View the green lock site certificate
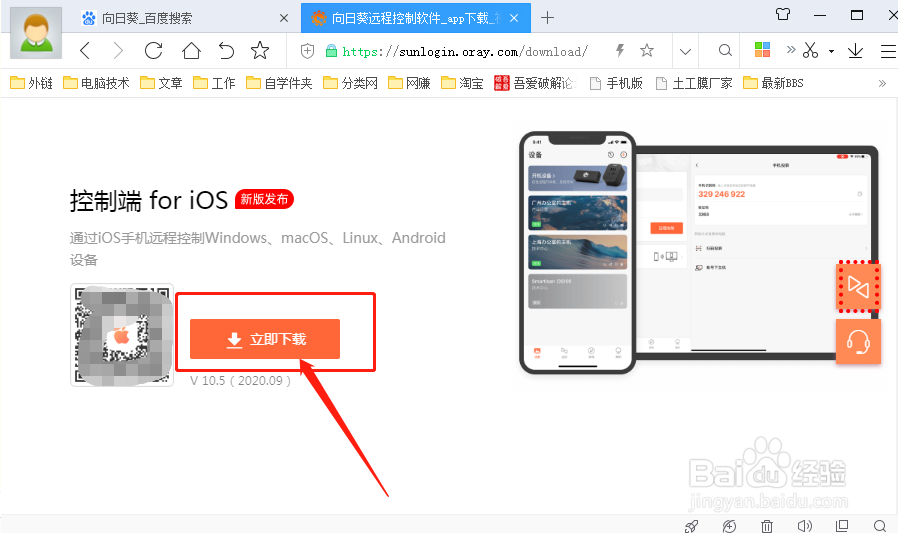898x533 pixels. 331,52
